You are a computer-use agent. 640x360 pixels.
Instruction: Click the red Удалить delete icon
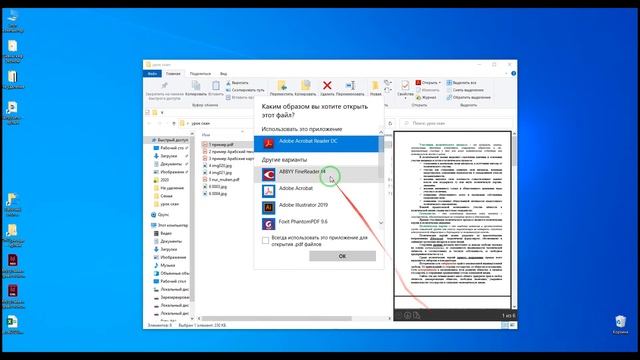pyautogui.click(x=327, y=86)
